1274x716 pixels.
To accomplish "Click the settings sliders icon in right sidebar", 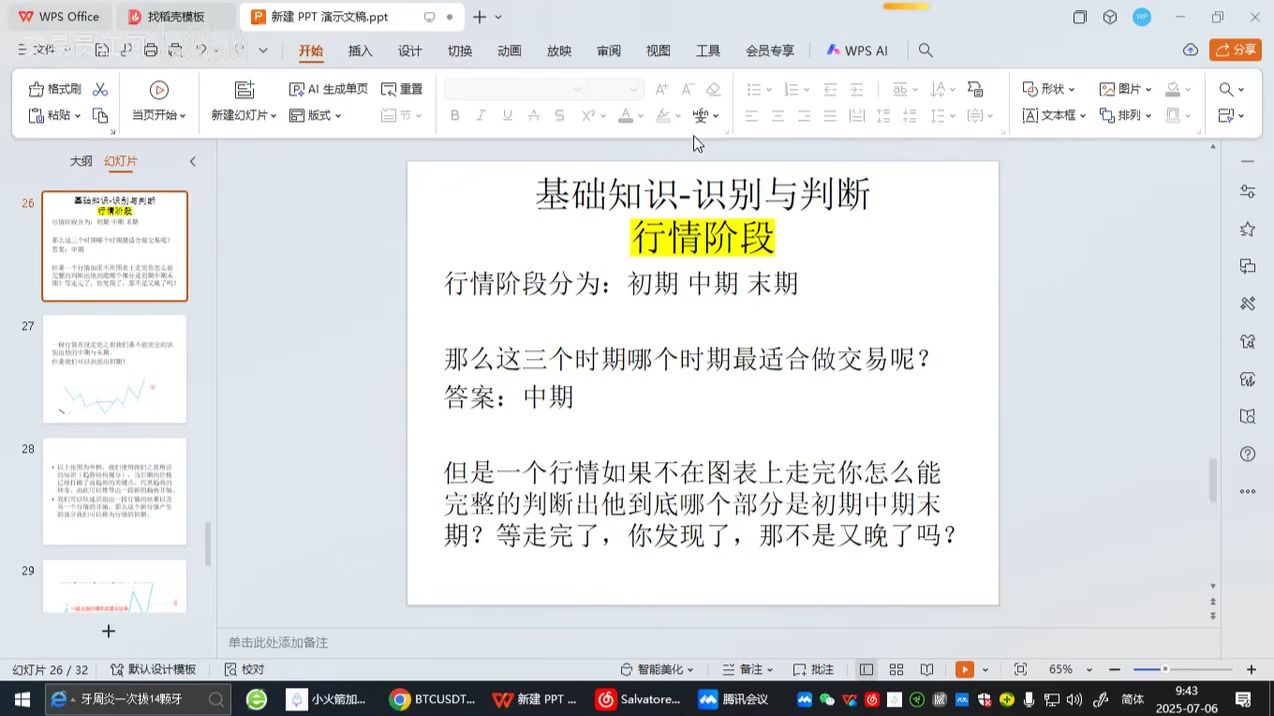I will point(1247,191).
